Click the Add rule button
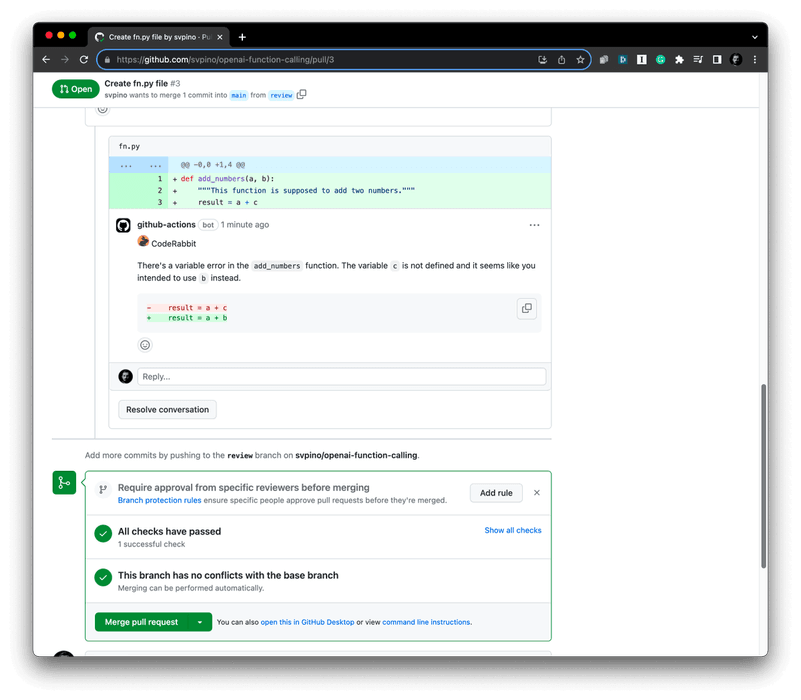The height and width of the screenshot is (700, 801). point(496,493)
